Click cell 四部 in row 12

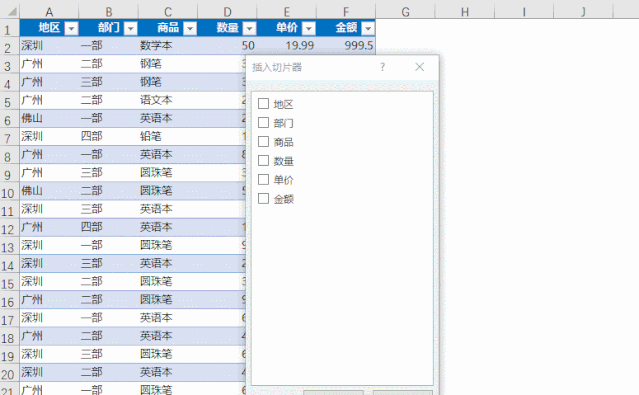pyautogui.click(x=108, y=227)
